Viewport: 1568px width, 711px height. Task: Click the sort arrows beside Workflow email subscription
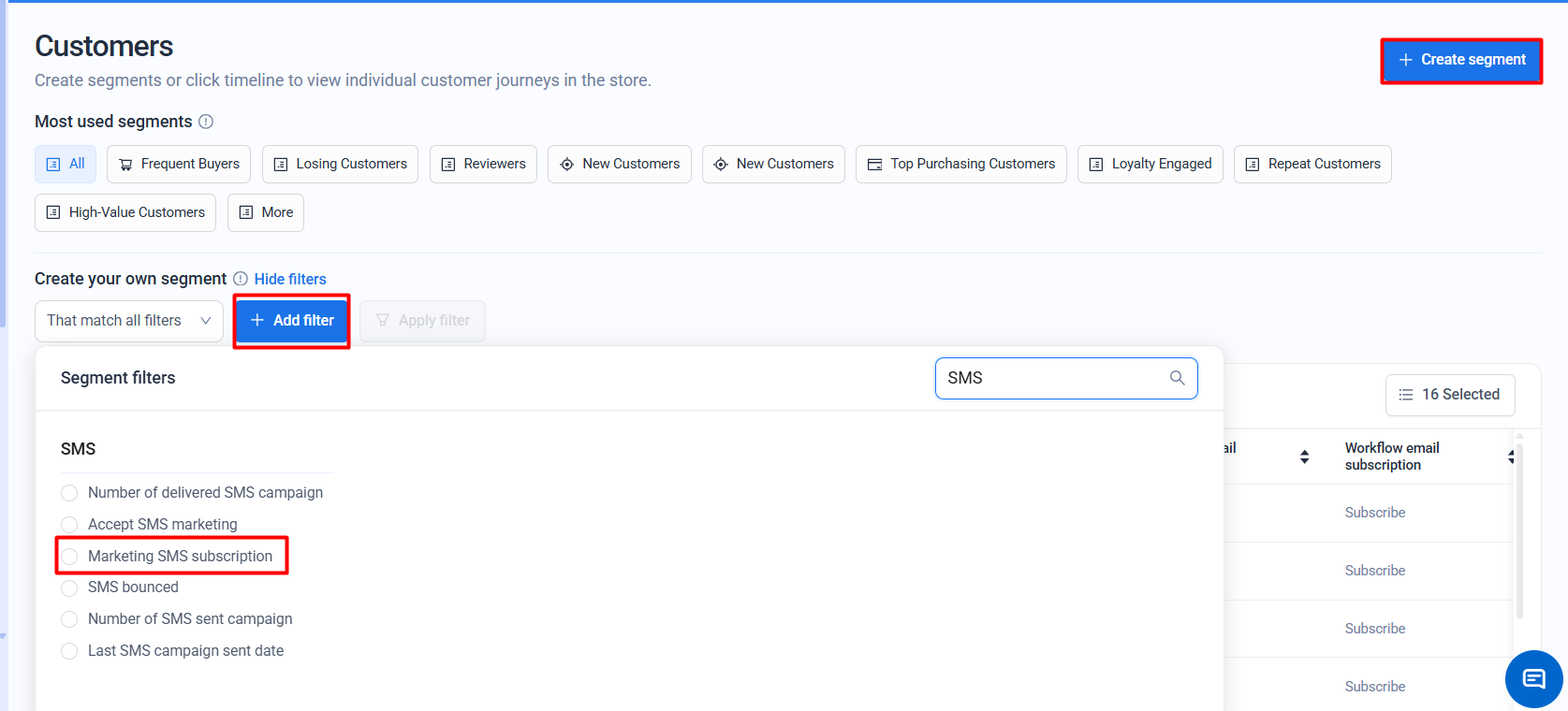click(x=1510, y=457)
